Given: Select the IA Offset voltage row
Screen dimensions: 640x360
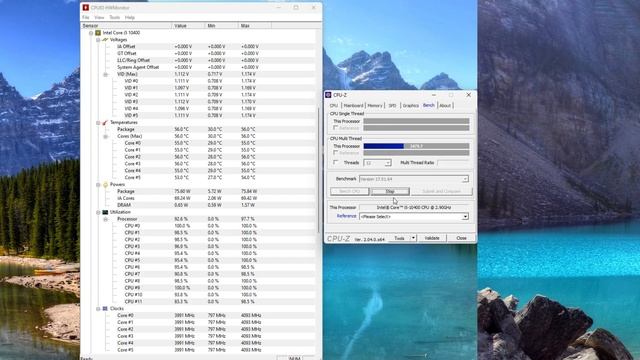Looking at the screenshot, I should click(x=198, y=47).
